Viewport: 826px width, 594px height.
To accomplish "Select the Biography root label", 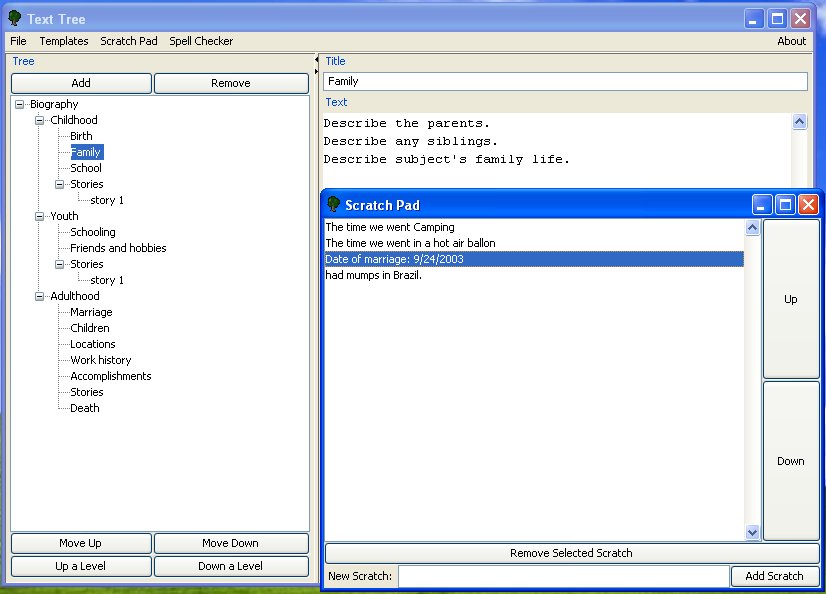I will (x=54, y=104).
